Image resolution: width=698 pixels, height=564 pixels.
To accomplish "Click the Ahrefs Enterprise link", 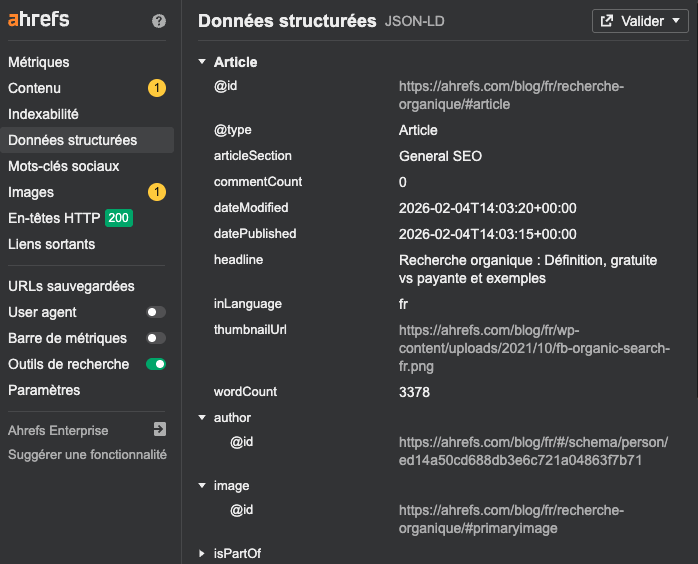I will (58, 430).
